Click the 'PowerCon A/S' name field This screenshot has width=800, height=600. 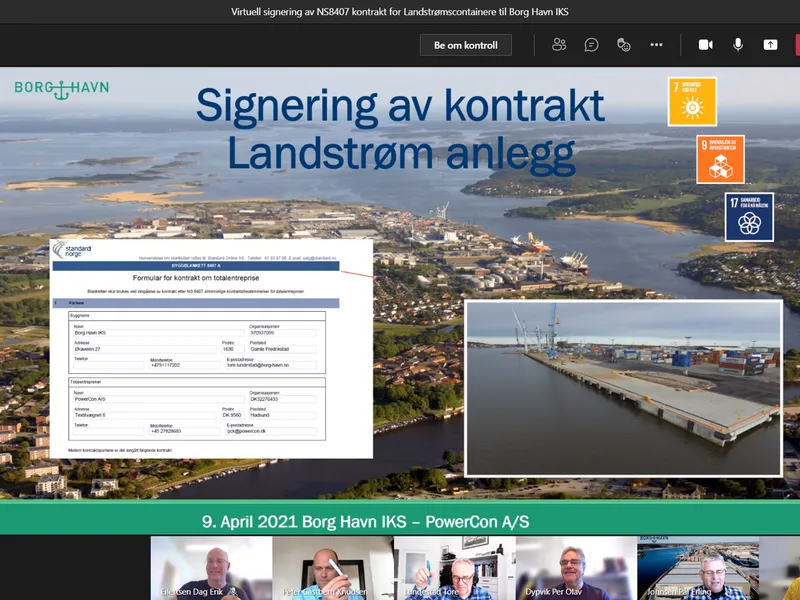159,399
